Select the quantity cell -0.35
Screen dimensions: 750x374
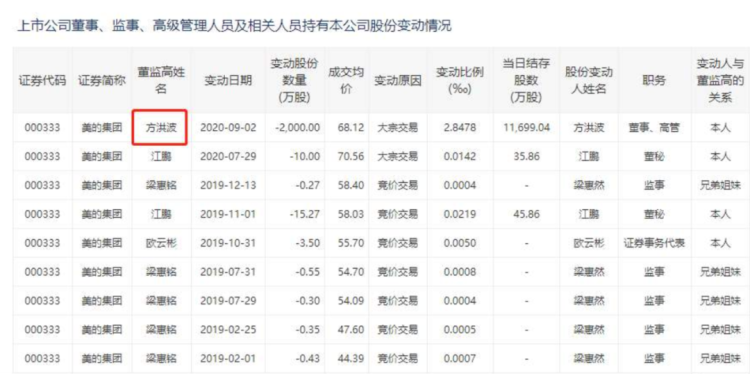pyautogui.click(x=308, y=330)
